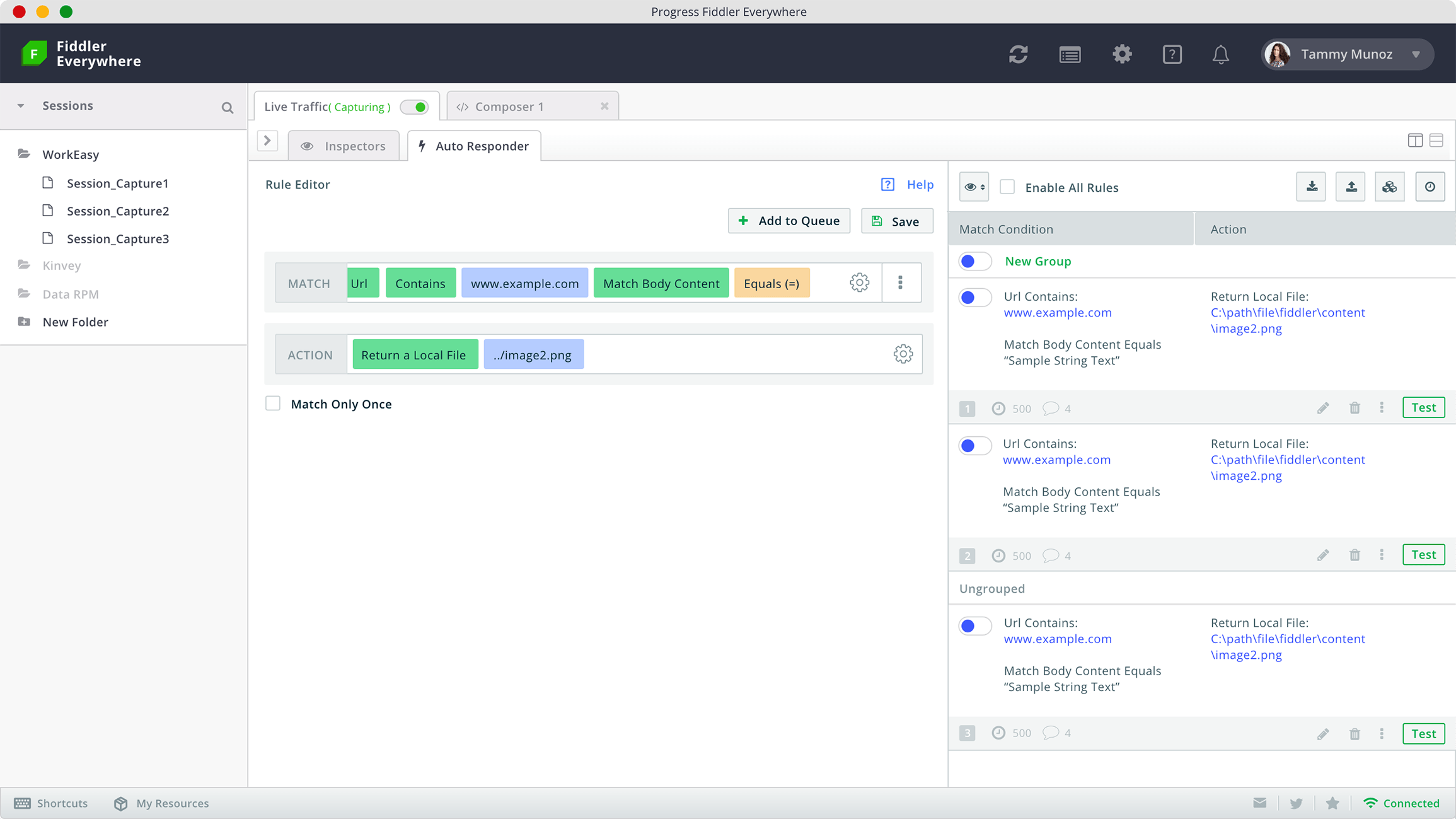Open notifications bell
This screenshot has height=819, width=1456.
[1221, 54]
